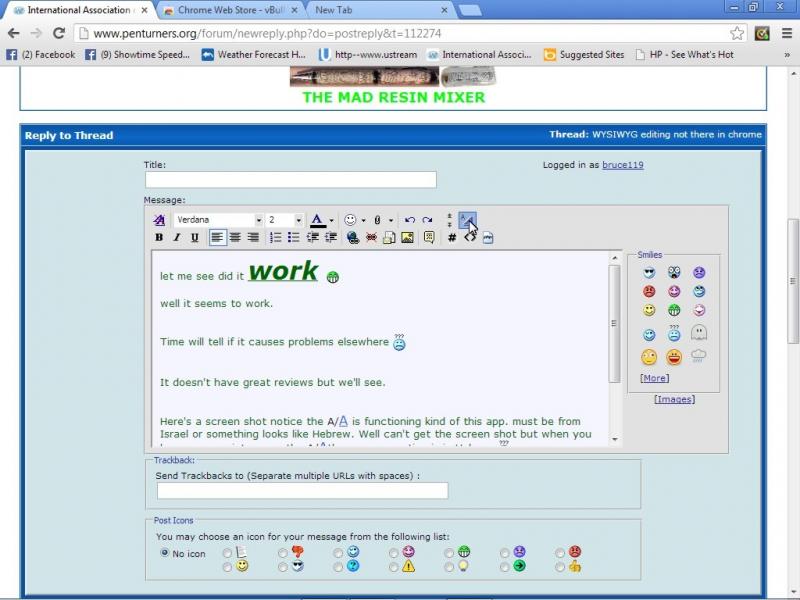This screenshot has height=600, width=800.
Task: Insert a hyperlink with globe icon
Action: pos(352,238)
